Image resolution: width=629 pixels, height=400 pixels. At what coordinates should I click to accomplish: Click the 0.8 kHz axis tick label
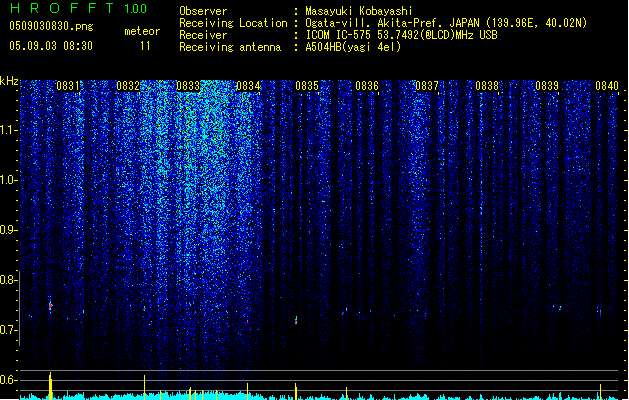pos(8,280)
